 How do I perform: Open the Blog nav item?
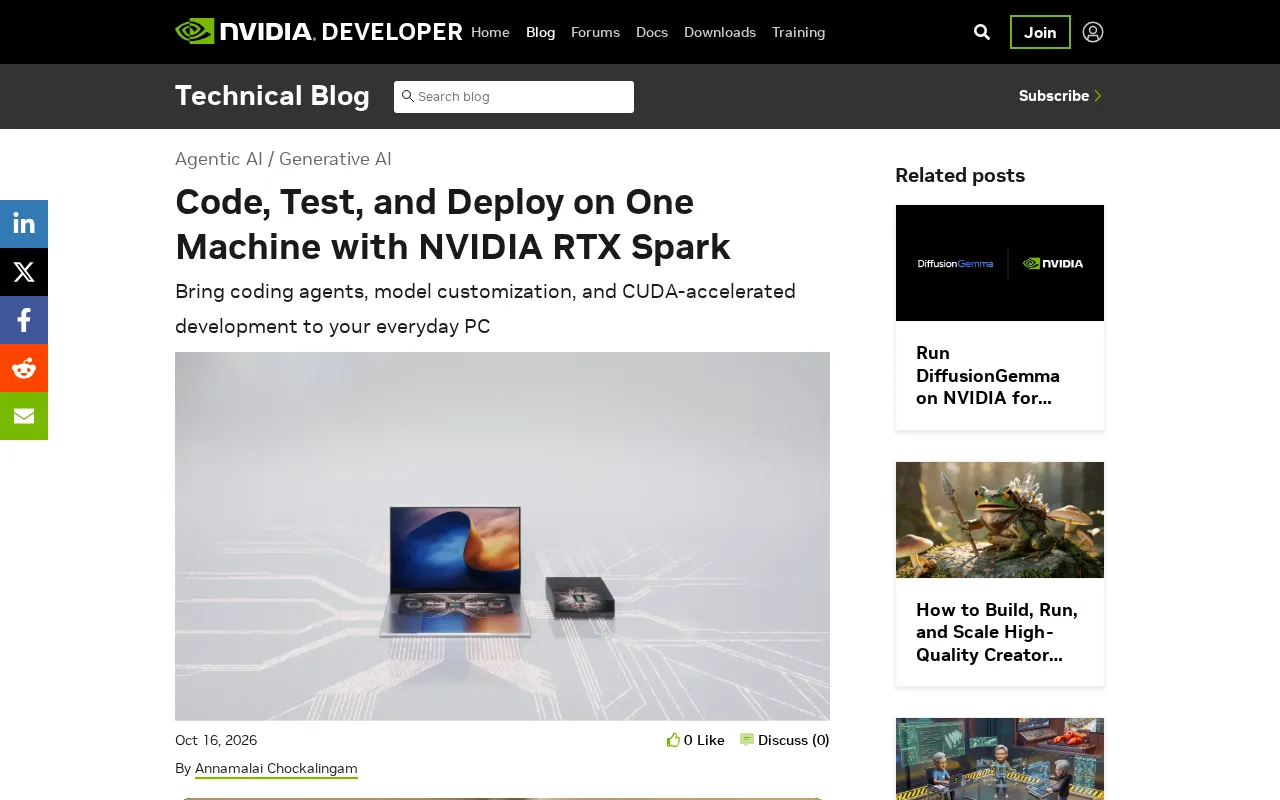pos(540,32)
